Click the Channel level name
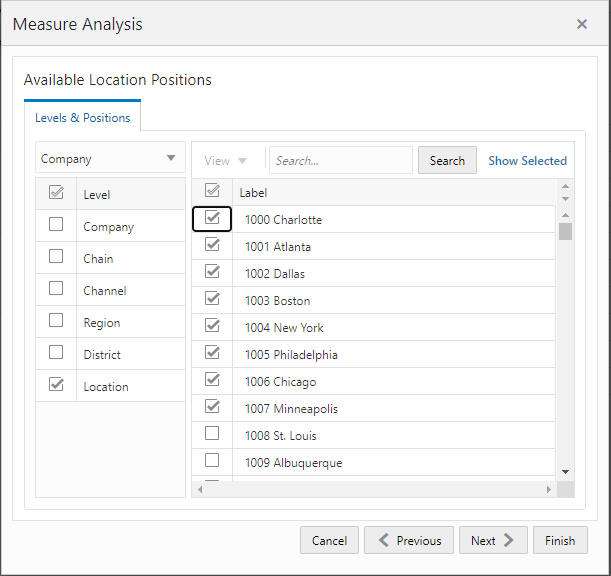Viewport: 611px width, 576px height. [x=105, y=291]
